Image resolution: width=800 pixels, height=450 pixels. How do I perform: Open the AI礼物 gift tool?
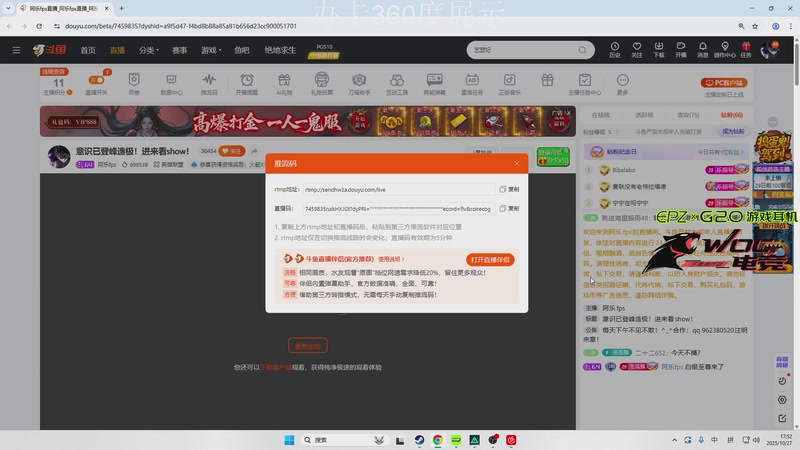[x=284, y=84]
